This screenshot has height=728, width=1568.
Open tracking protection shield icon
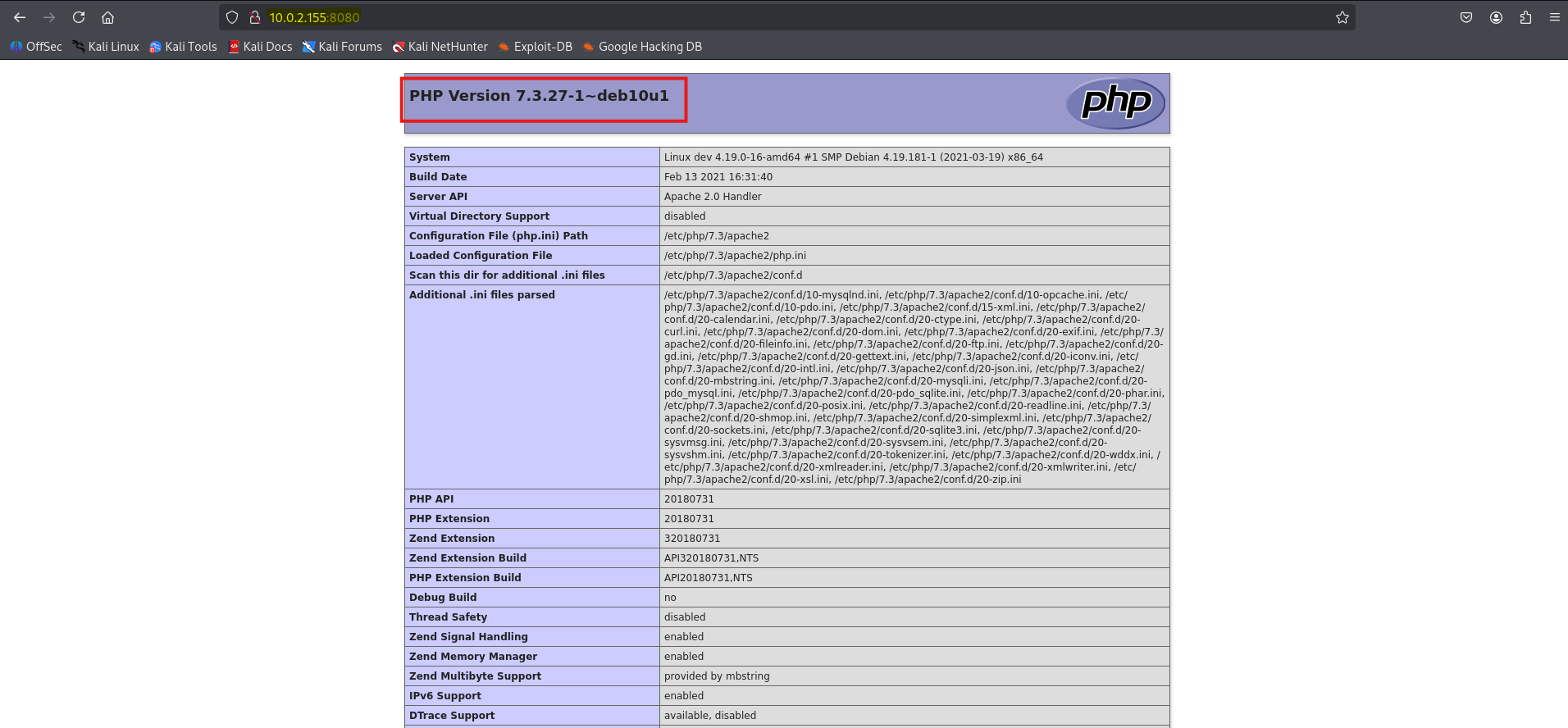click(x=232, y=17)
